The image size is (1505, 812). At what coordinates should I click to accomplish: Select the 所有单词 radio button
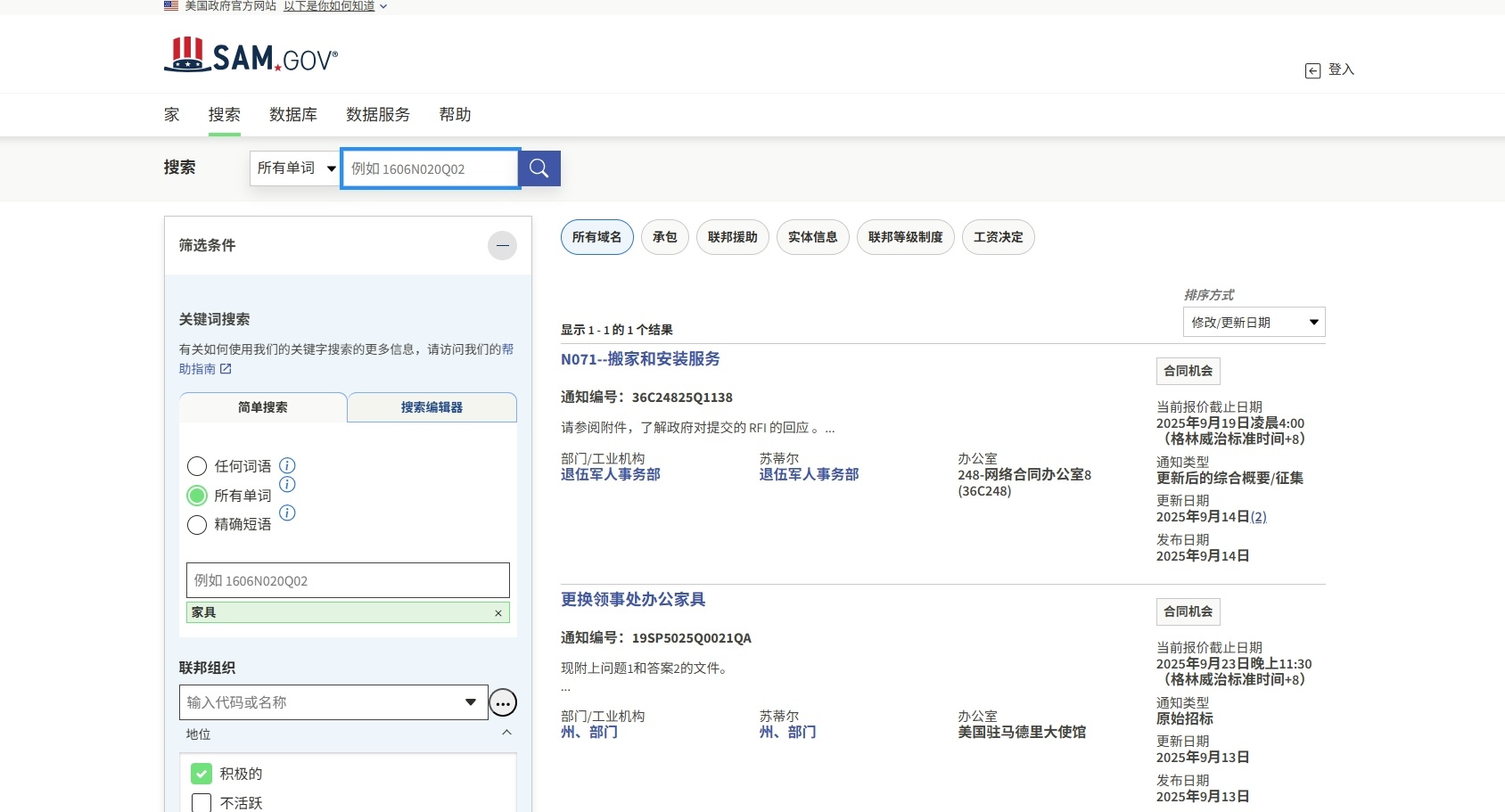197,496
